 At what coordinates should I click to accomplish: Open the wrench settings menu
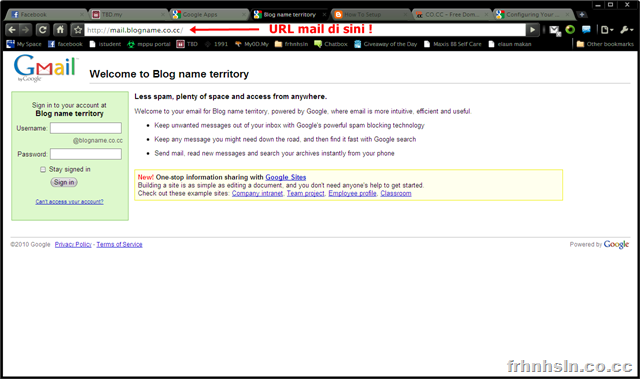(x=626, y=29)
